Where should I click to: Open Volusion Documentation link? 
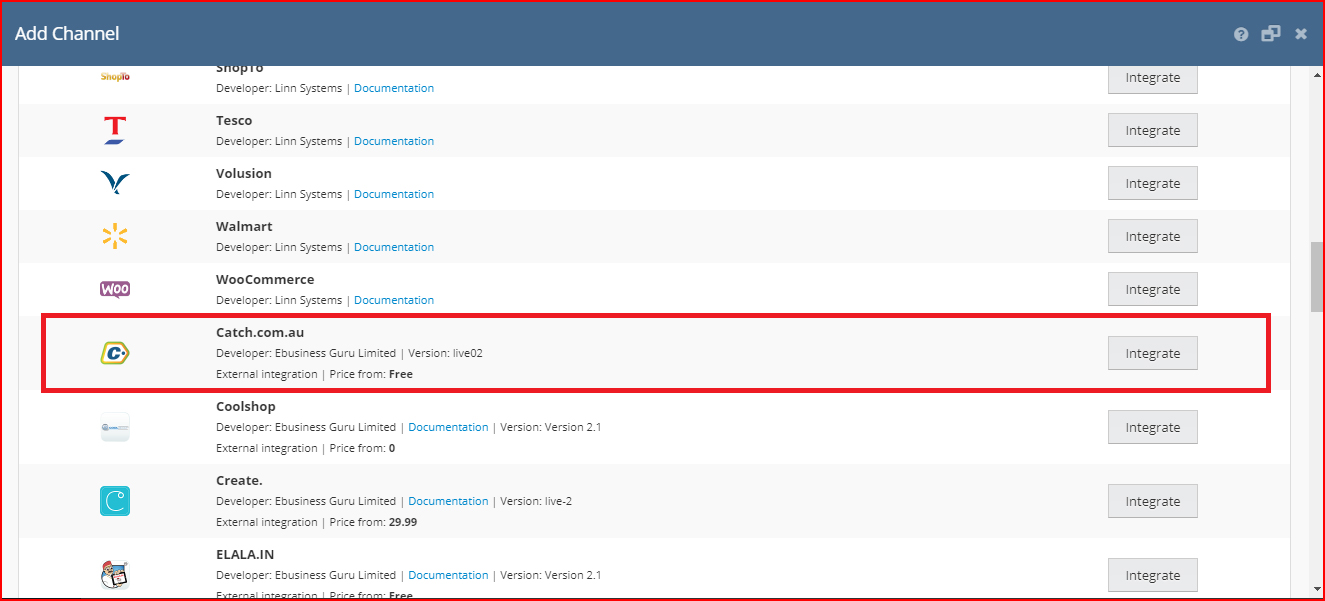pyautogui.click(x=394, y=194)
